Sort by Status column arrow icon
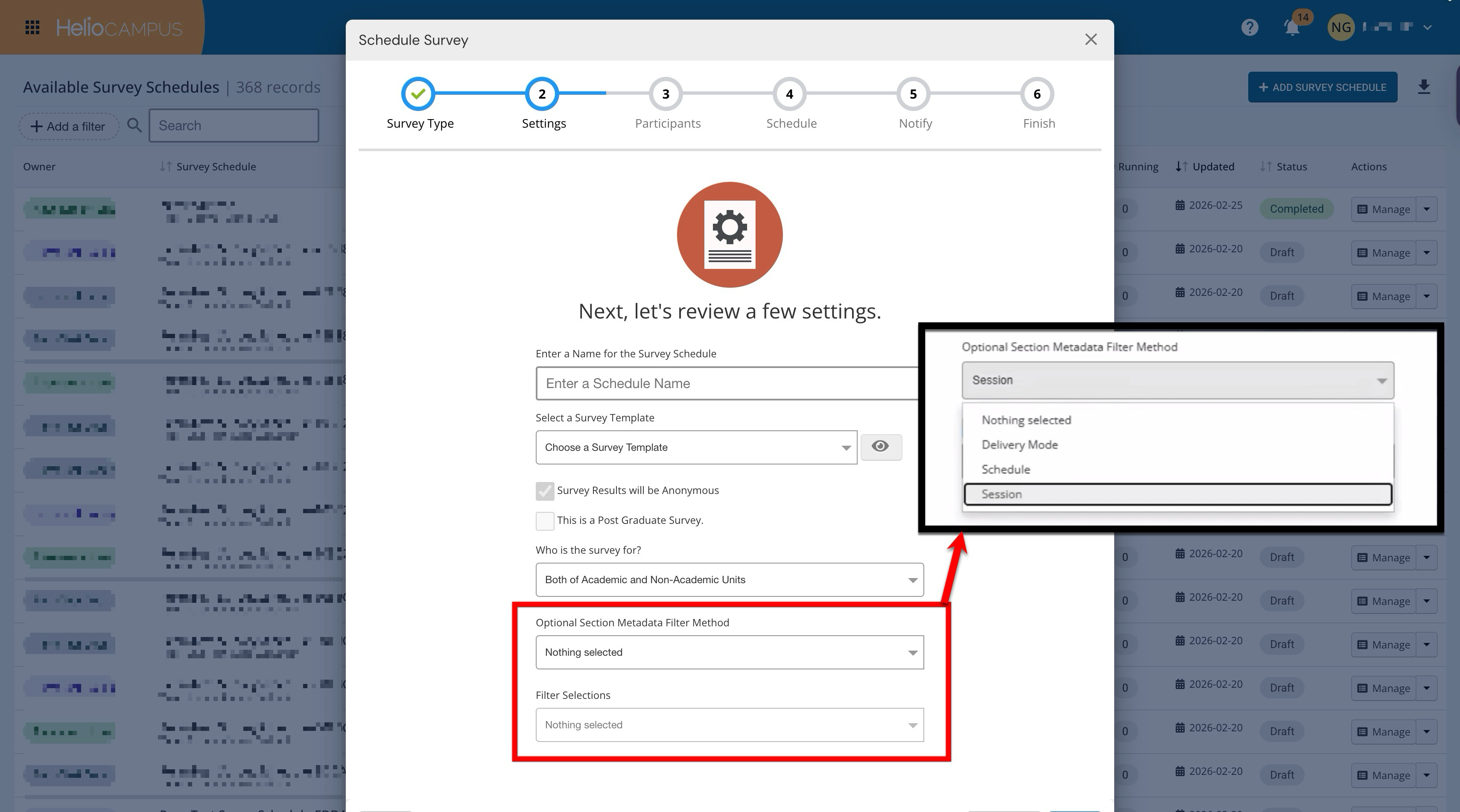This screenshot has height=812, width=1460. coord(1266,166)
